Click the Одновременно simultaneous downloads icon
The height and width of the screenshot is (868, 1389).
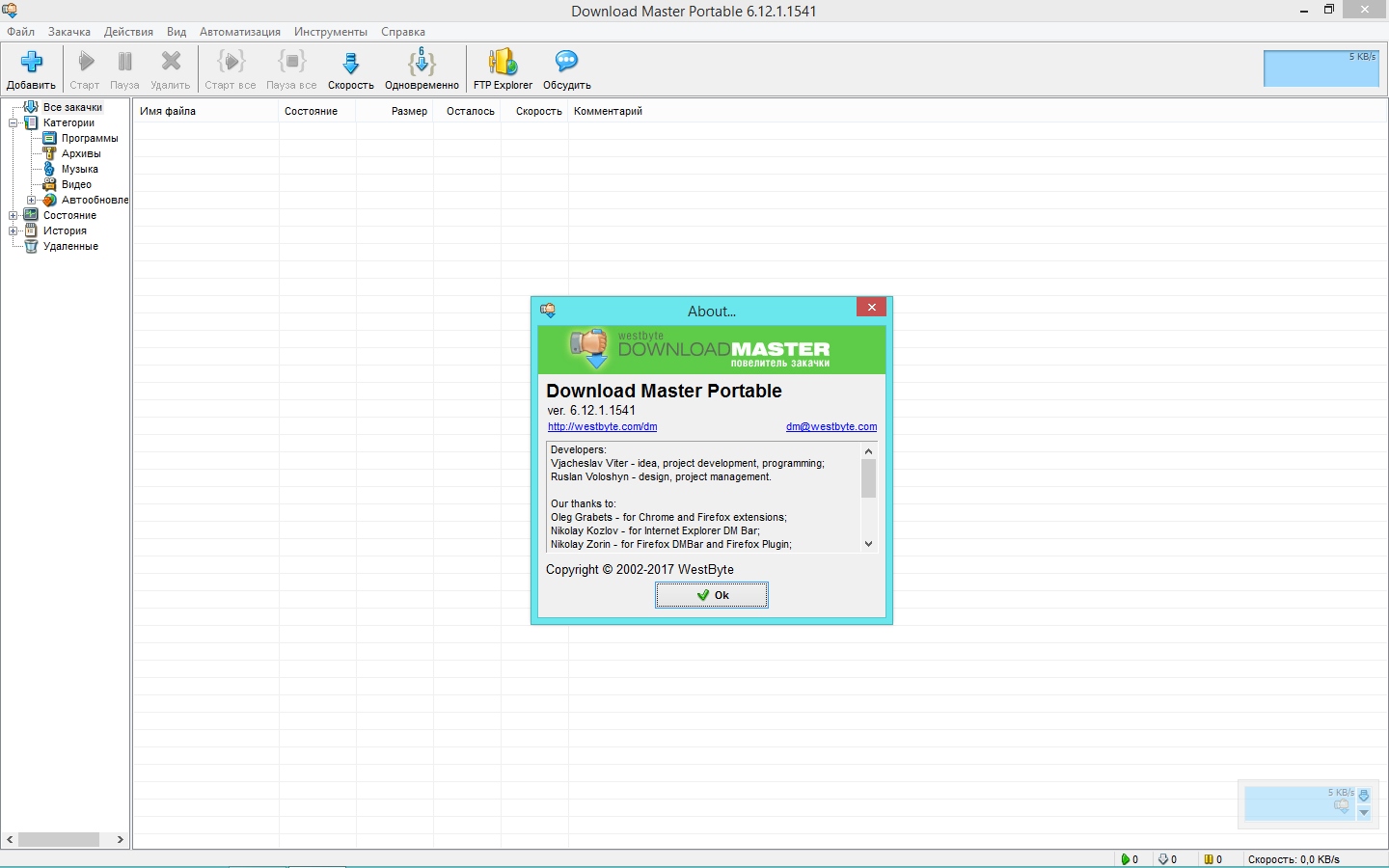(422, 62)
